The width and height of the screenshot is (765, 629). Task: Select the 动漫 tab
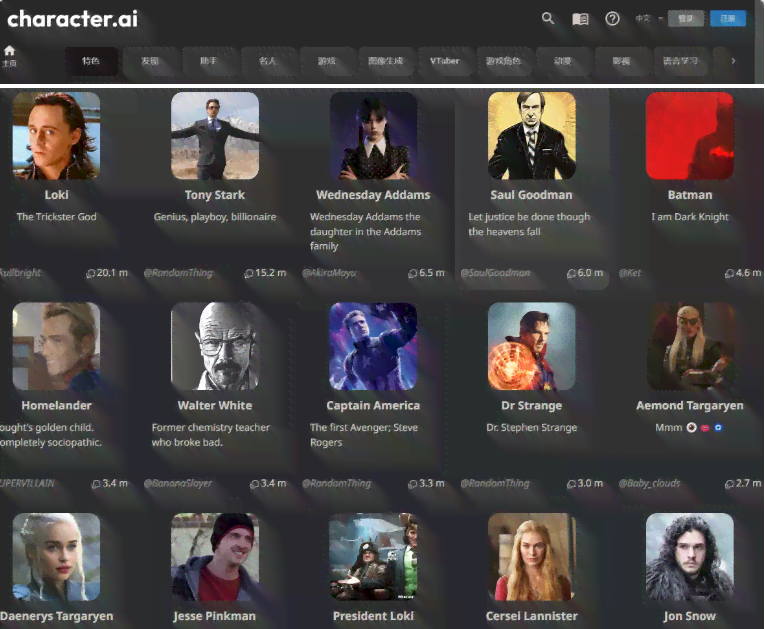[563, 61]
